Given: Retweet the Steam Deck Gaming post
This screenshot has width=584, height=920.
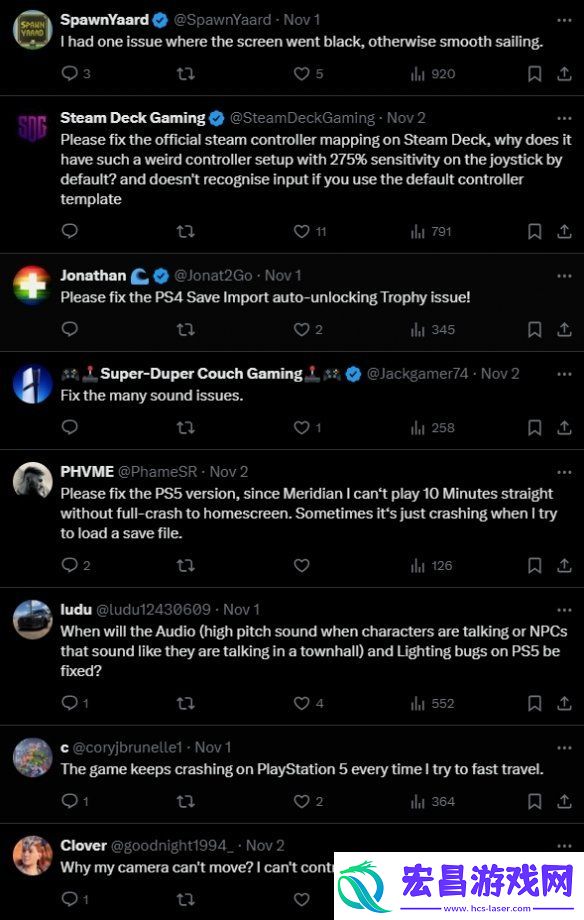Looking at the screenshot, I should [185, 231].
